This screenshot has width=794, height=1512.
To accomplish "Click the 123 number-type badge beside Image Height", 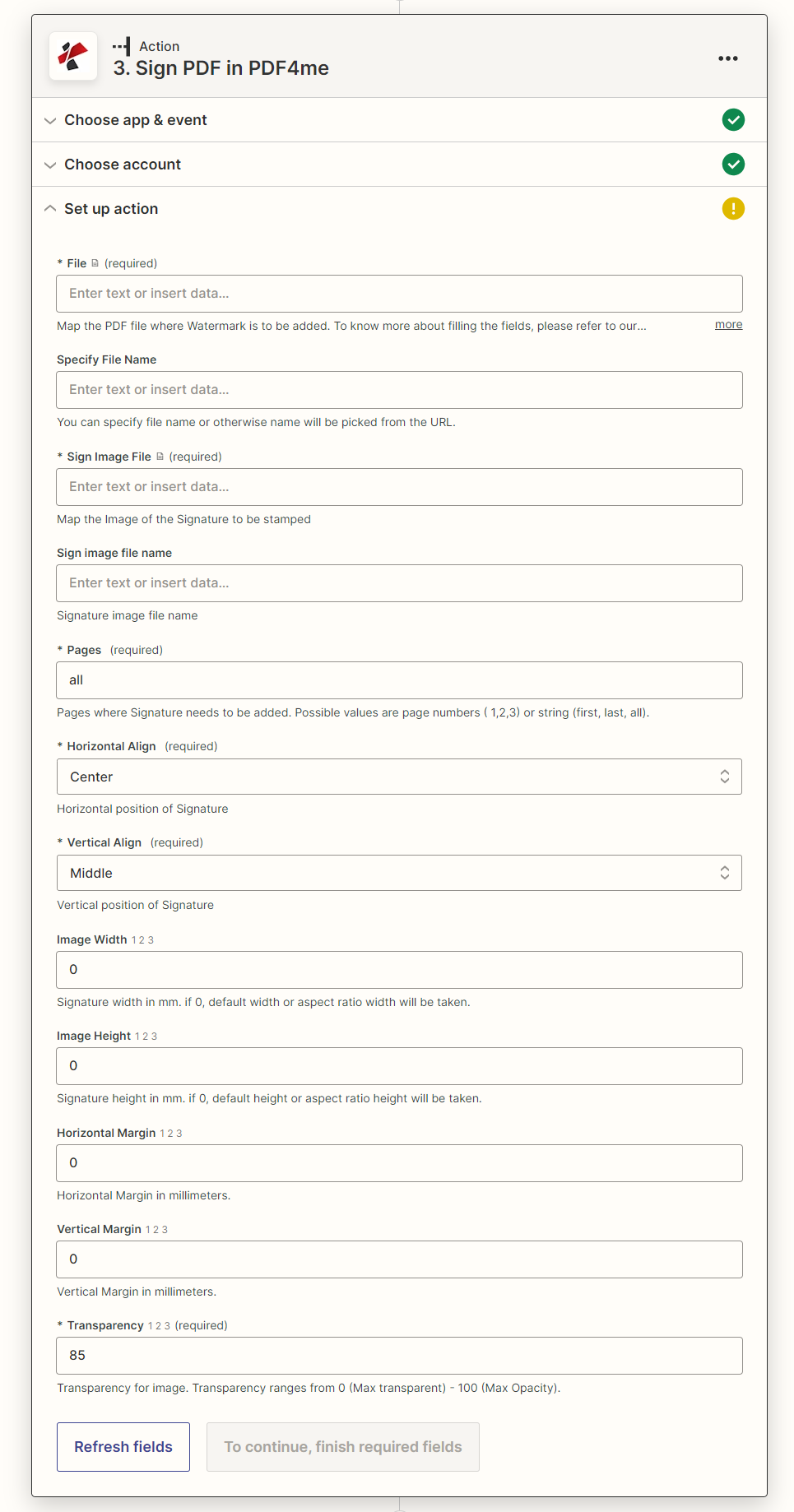I will click(146, 1036).
